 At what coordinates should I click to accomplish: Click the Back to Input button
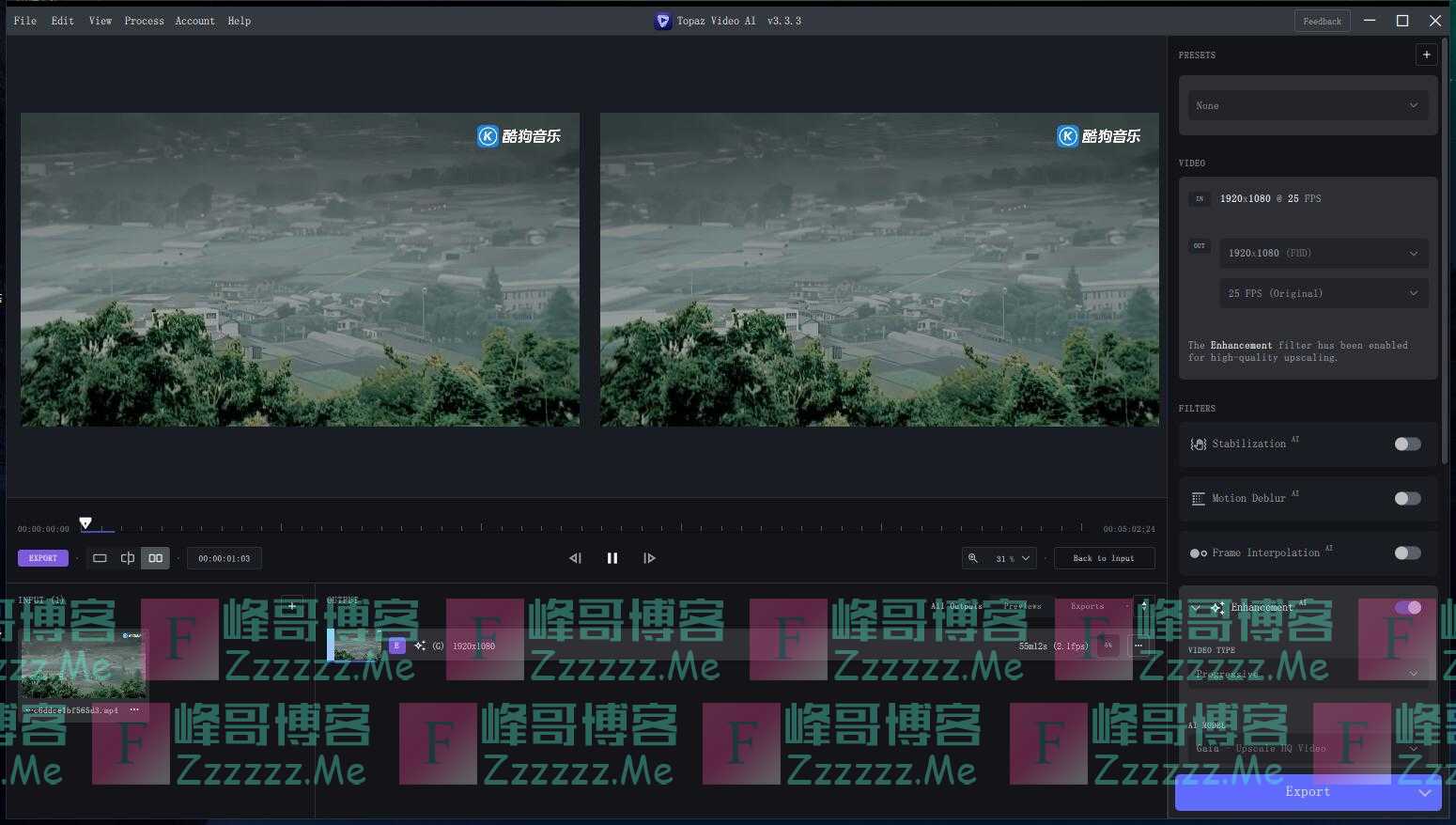pos(1104,558)
